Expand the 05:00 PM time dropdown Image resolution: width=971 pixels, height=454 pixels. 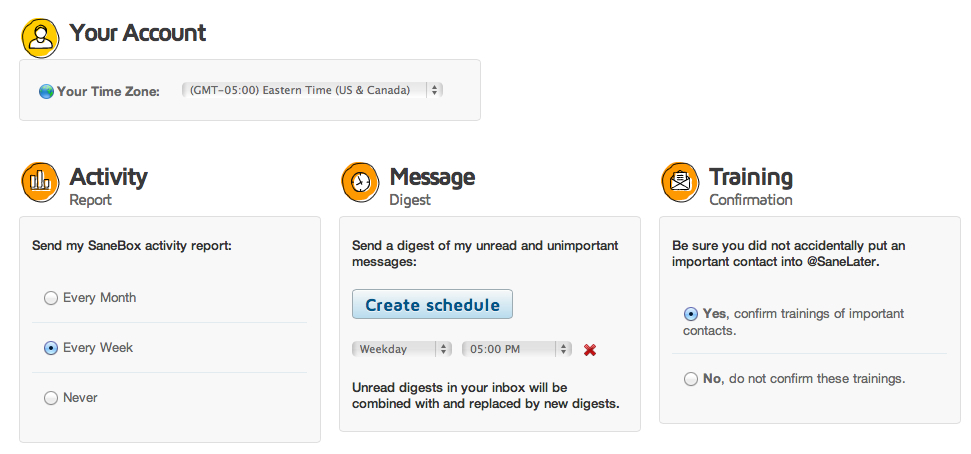coord(516,349)
